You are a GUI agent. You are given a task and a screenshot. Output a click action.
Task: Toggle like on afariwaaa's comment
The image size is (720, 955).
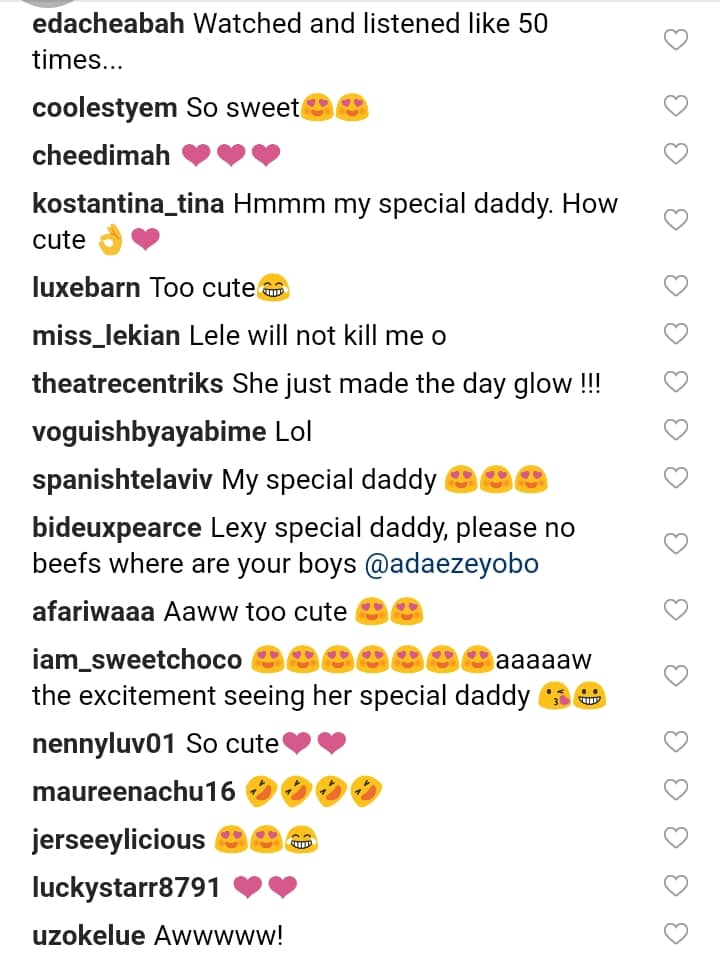tap(677, 610)
